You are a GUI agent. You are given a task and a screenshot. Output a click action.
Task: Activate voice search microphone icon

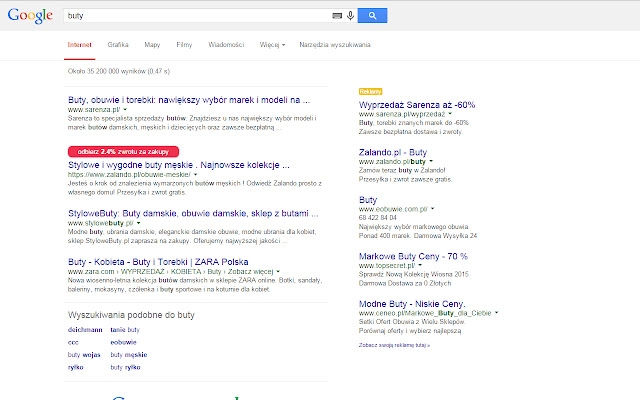tap(350, 16)
